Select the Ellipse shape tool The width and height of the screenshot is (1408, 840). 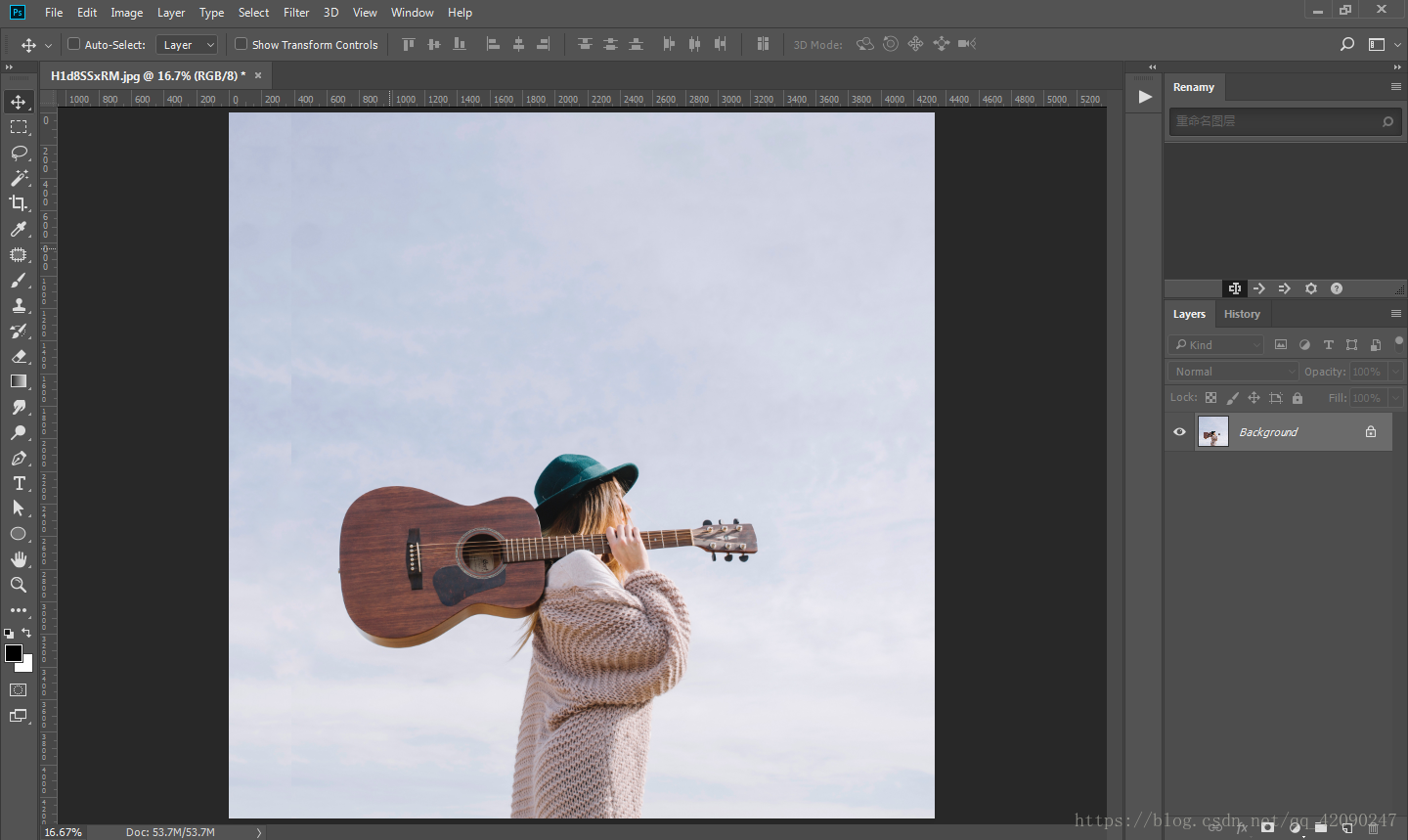tap(19, 534)
